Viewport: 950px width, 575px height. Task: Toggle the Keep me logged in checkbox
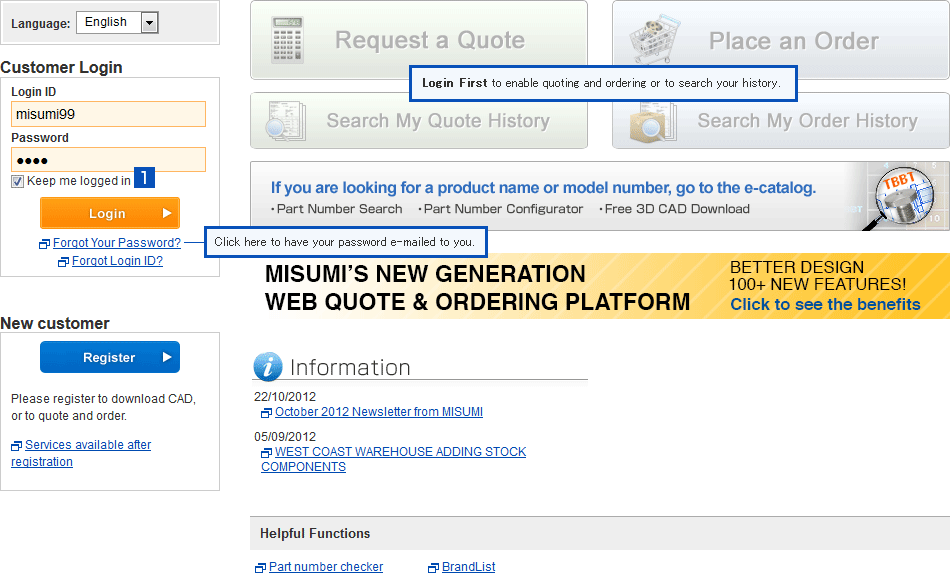point(18,181)
